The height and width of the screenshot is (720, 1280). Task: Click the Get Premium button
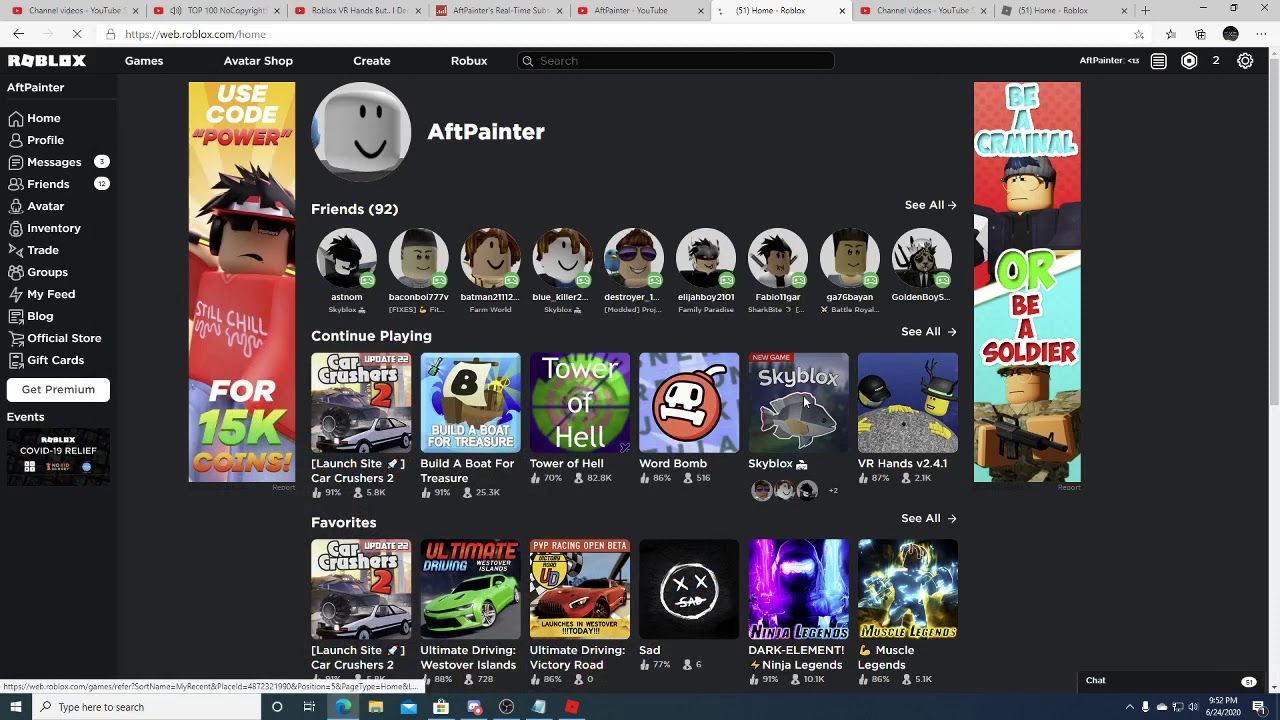pyautogui.click(x=58, y=390)
